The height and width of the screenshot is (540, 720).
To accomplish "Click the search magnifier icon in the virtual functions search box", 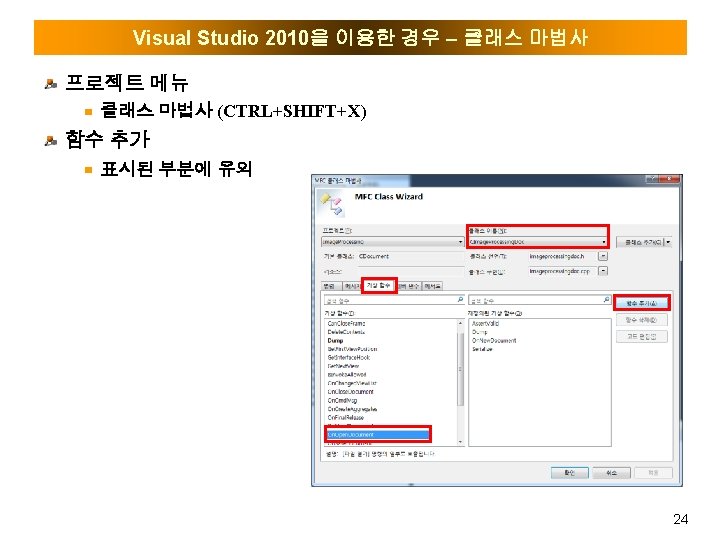I will (x=460, y=299).
